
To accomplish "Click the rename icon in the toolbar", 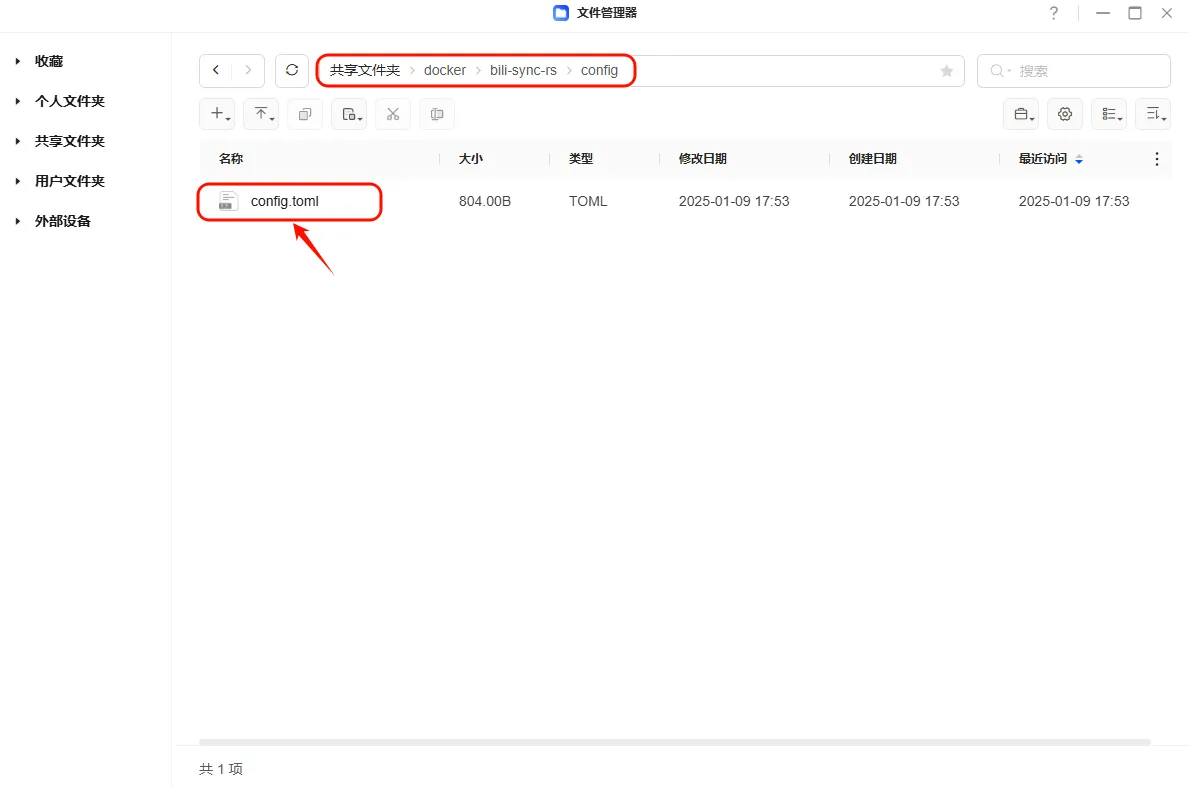I will [x=437, y=115].
